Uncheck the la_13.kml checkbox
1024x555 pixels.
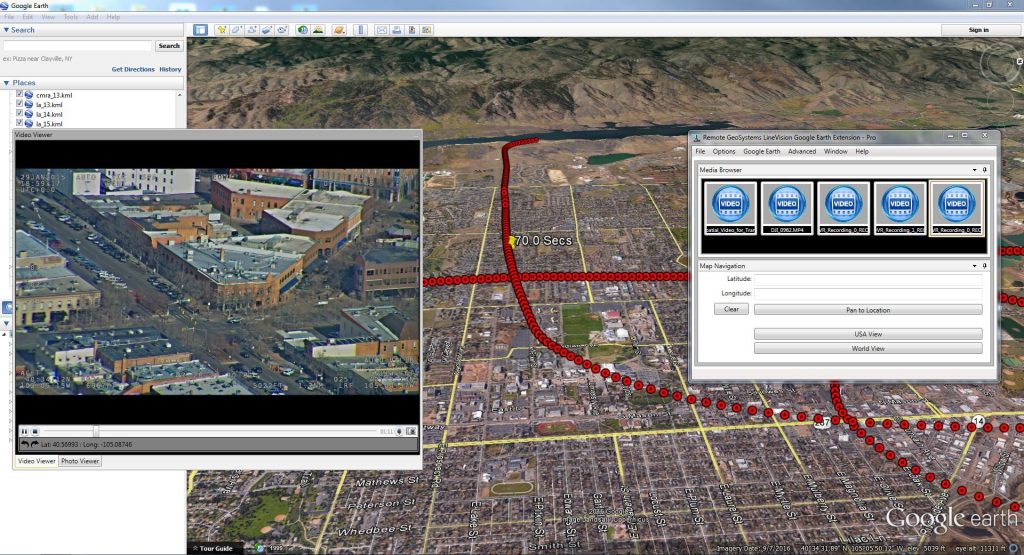[20, 104]
